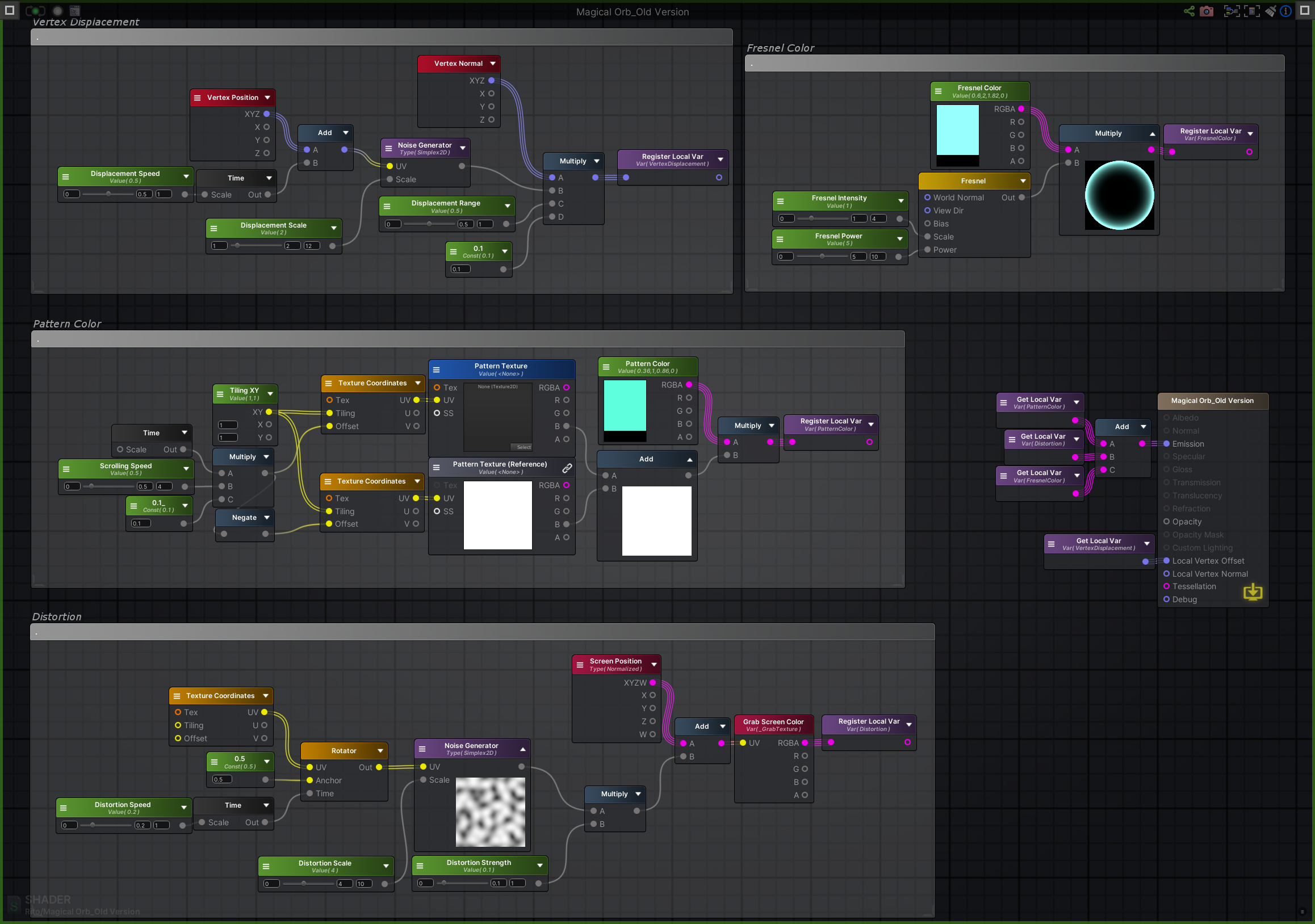1315x924 pixels.
Task: Open shader info via the blue info icon
Action: pyautogui.click(x=1286, y=11)
